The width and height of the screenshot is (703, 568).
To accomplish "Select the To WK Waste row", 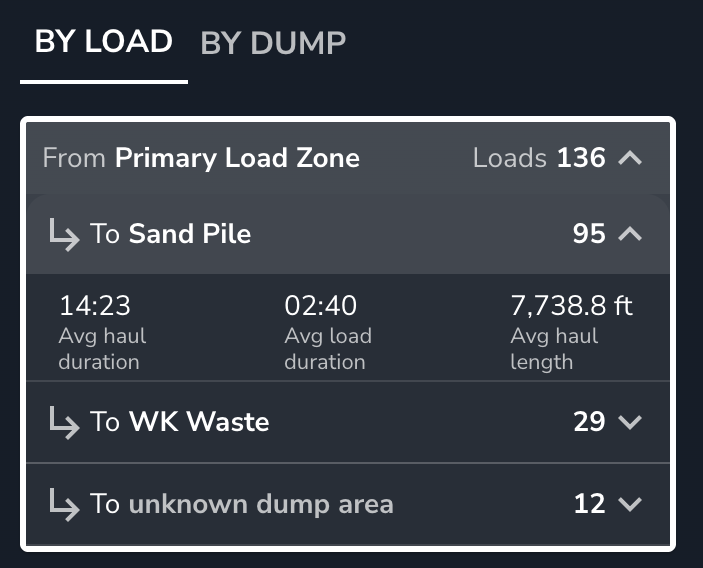I will pyautogui.click(x=180, y=422).
